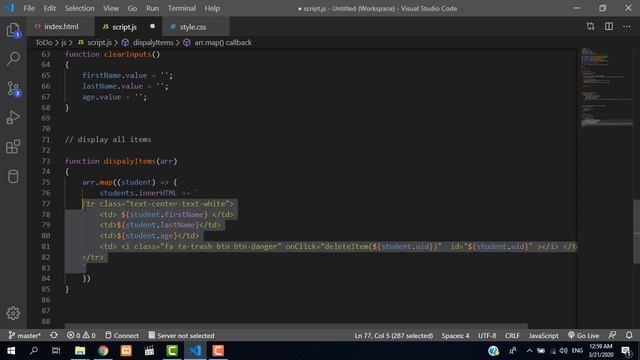Open the editor More Actions menu
Viewport: 640px width, 360px height.
(x=627, y=27)
